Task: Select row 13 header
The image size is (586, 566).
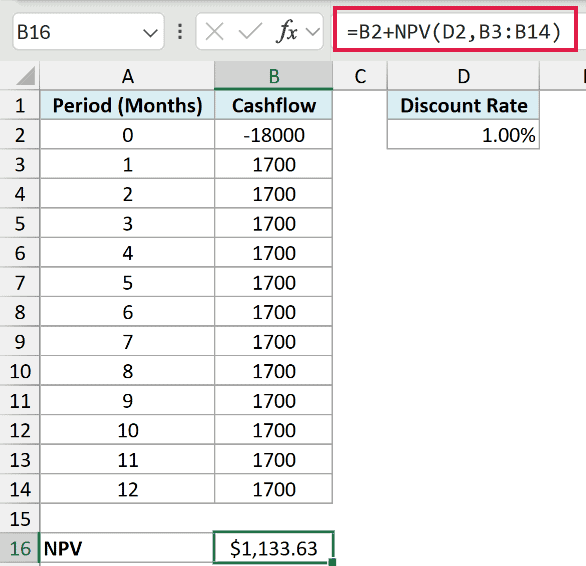Action: 19,459
